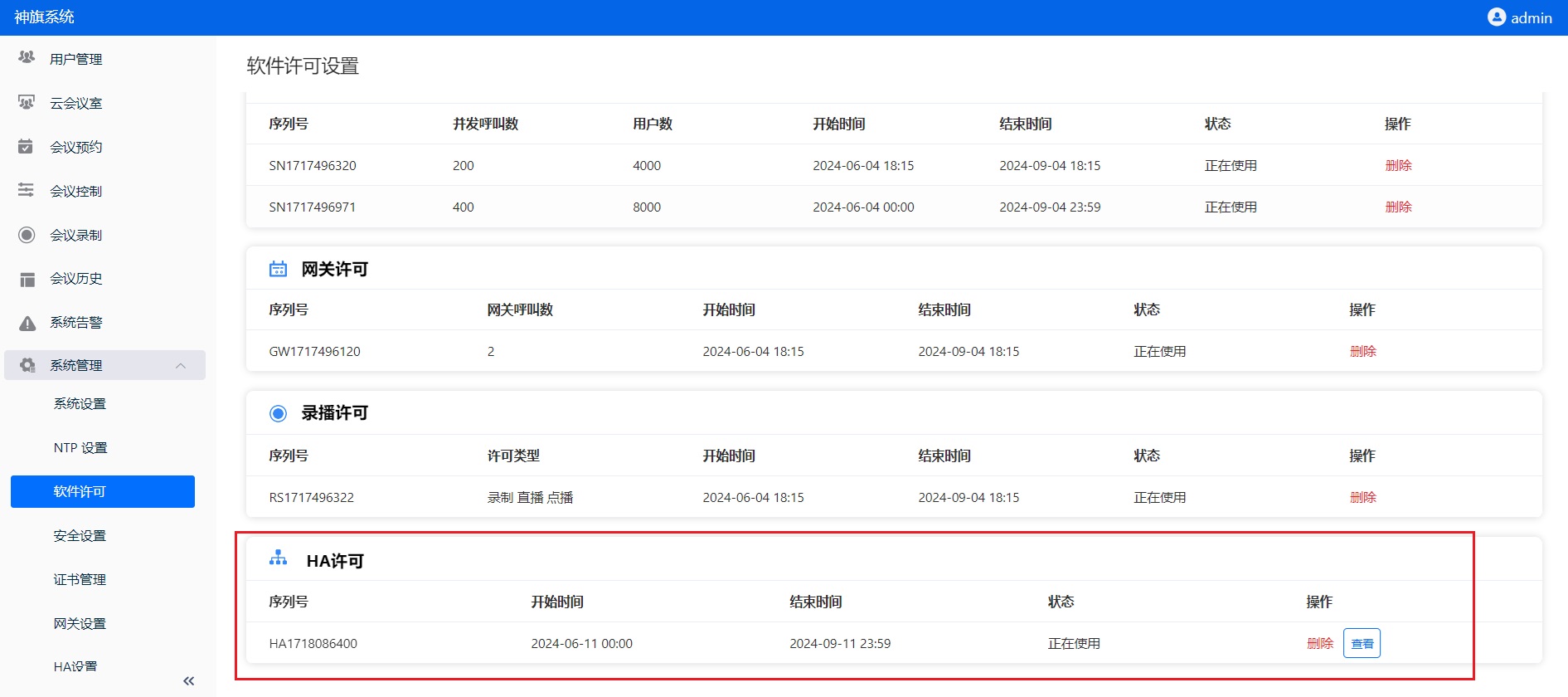Select the 软件许可 submenu item

pyautogui.click(x=103, y=491)
